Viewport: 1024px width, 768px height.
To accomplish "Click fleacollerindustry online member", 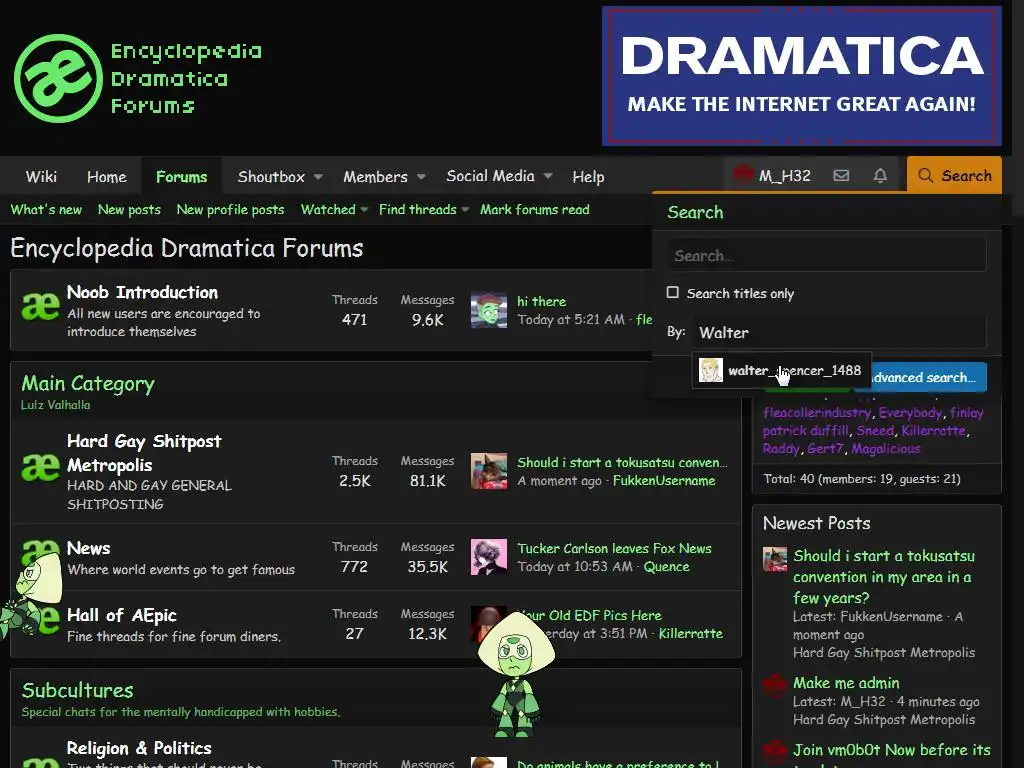I will click(x=817, y=413).
